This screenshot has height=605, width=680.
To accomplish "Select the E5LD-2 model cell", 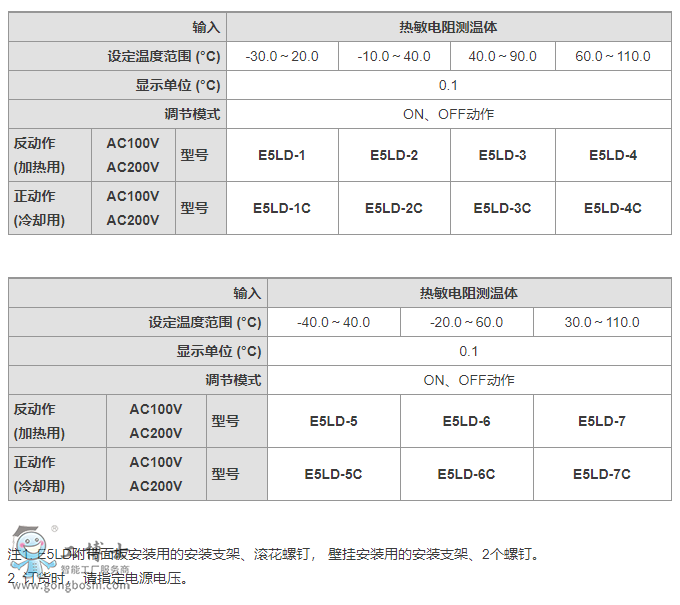I will tap(394, 155).
